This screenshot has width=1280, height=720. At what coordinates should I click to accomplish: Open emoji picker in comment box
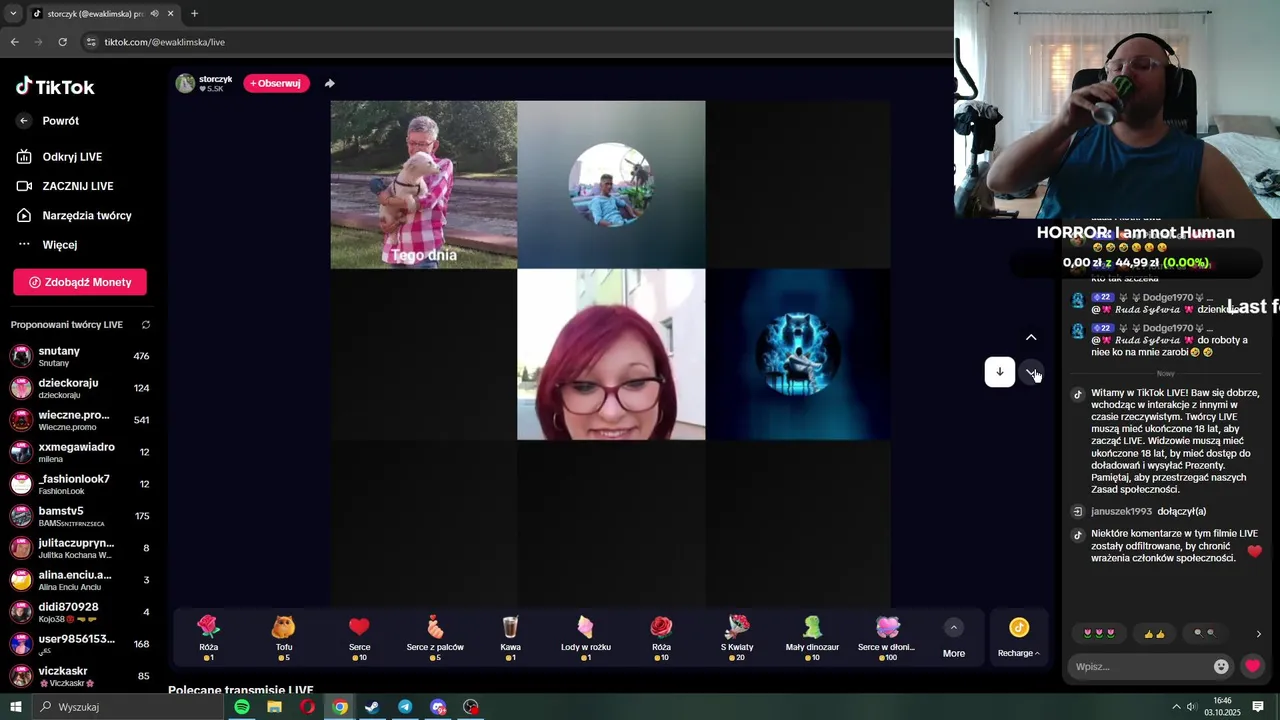(1221, 666)
